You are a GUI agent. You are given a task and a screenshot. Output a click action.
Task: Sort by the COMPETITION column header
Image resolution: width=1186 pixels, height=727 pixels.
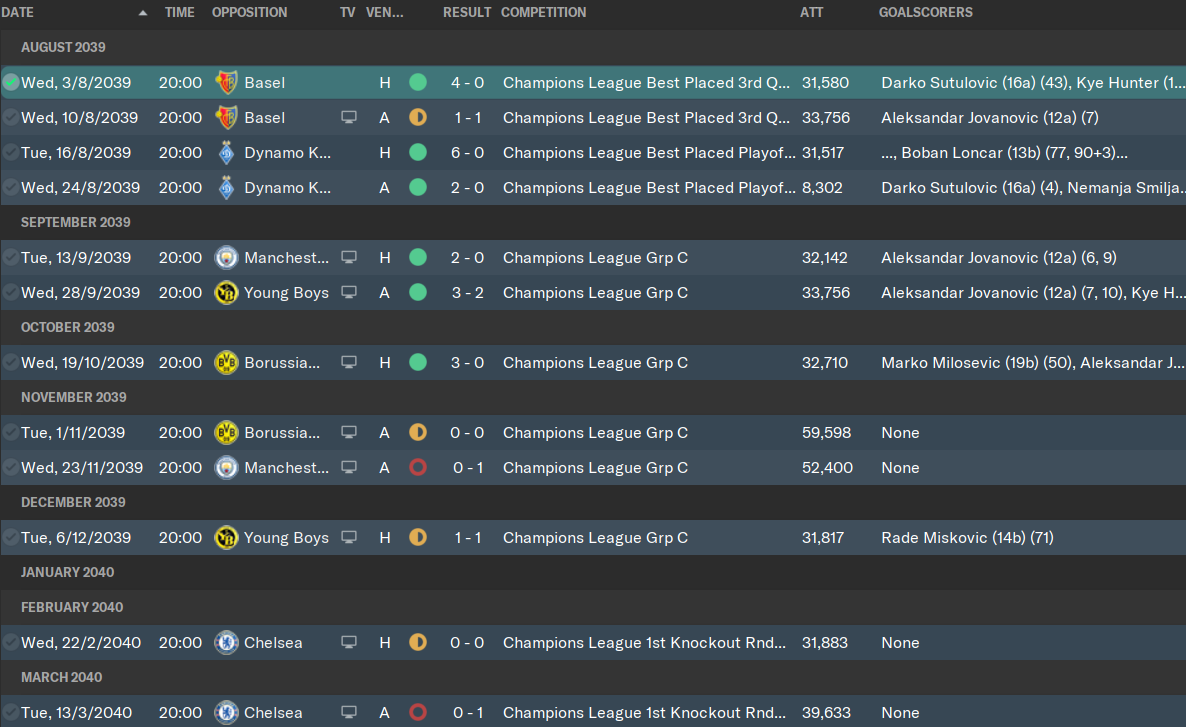543,13
